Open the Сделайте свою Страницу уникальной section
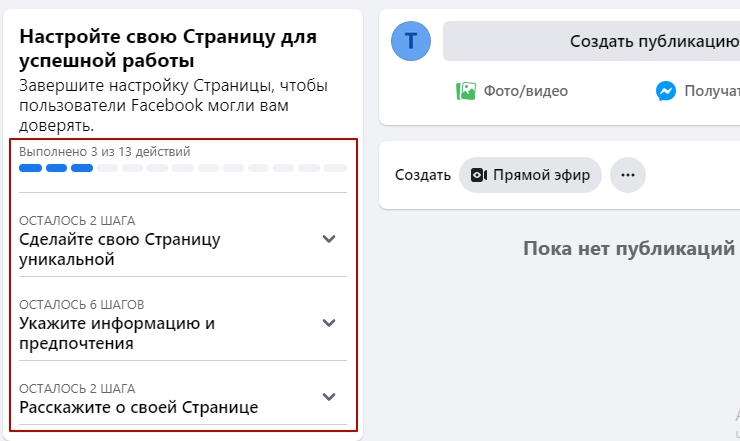 click(x=120, y=249)
